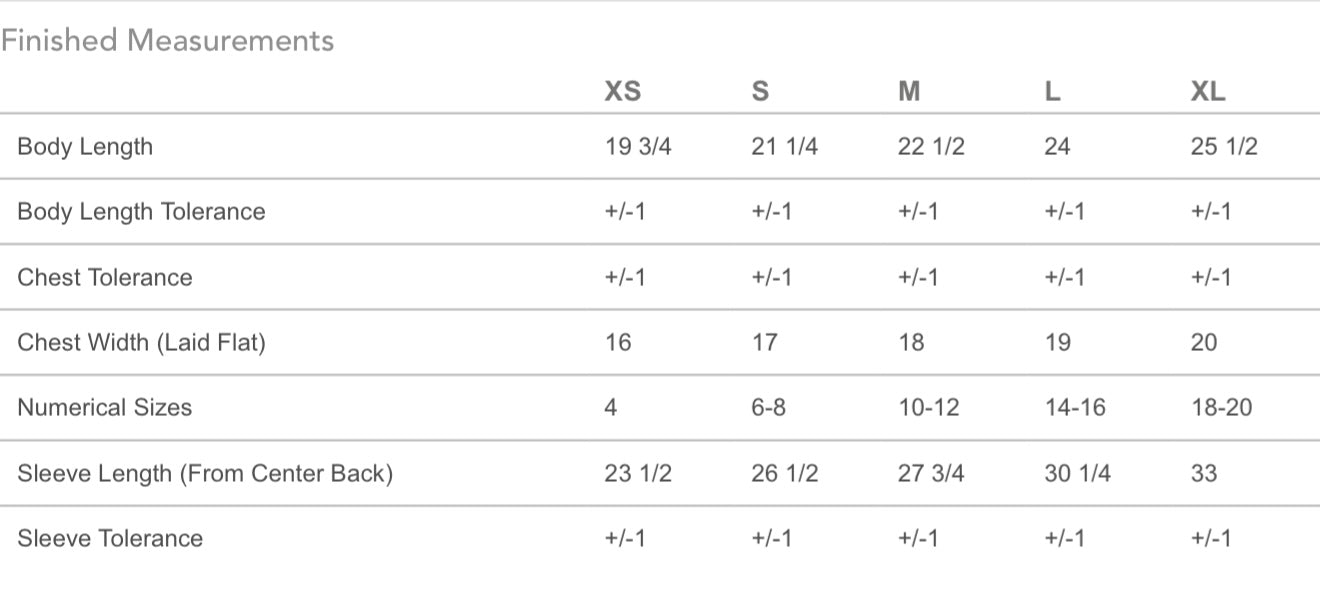Viewport: 1320px width, 611px height.
Task: Click the Chest Tolerance row label
Action: tap(104, 277)
